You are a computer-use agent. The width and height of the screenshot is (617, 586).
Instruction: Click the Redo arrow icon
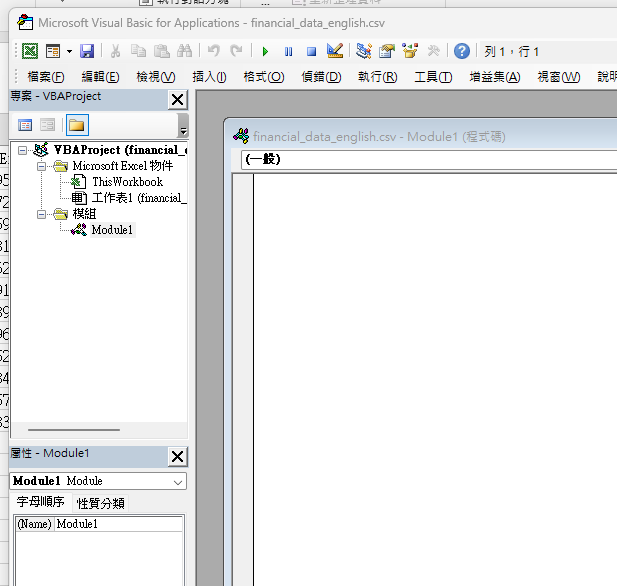(x=236, y=51)
